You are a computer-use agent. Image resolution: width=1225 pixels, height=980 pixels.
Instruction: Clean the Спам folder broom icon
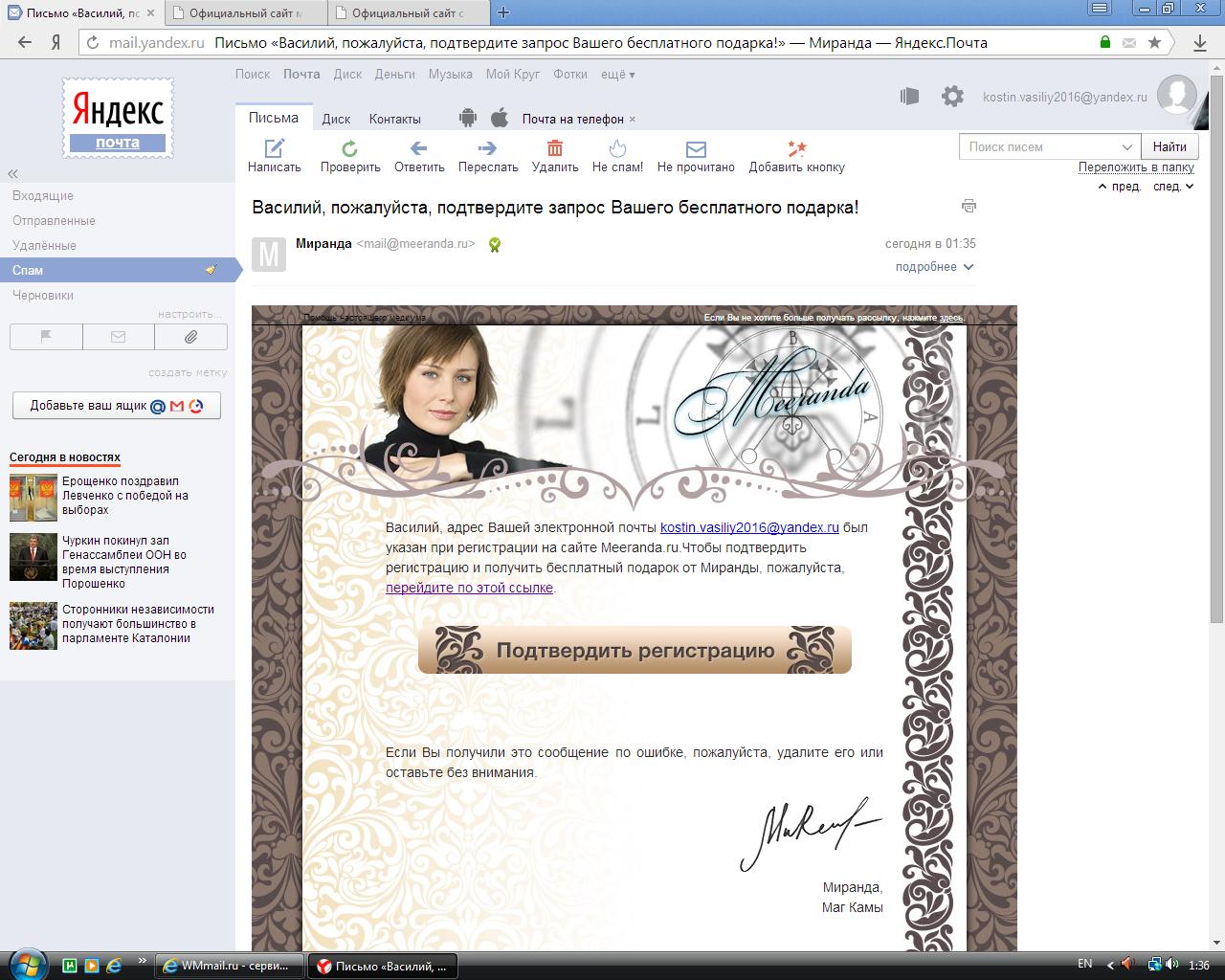[211, 270]
